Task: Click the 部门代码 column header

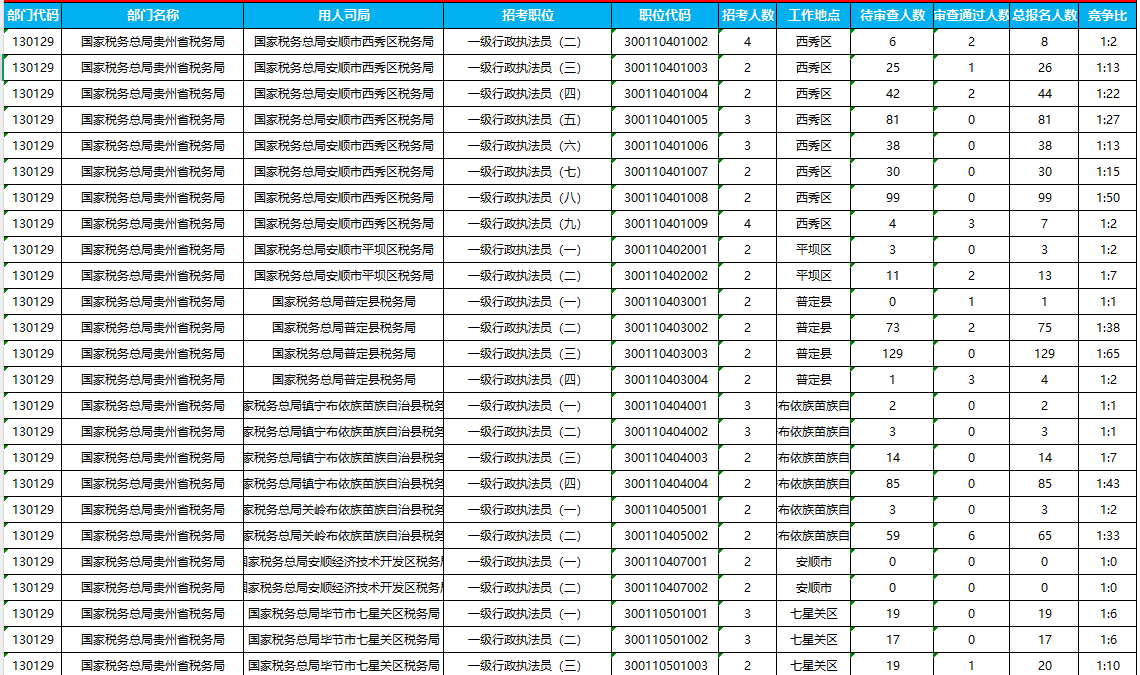Action: [32, 16]
